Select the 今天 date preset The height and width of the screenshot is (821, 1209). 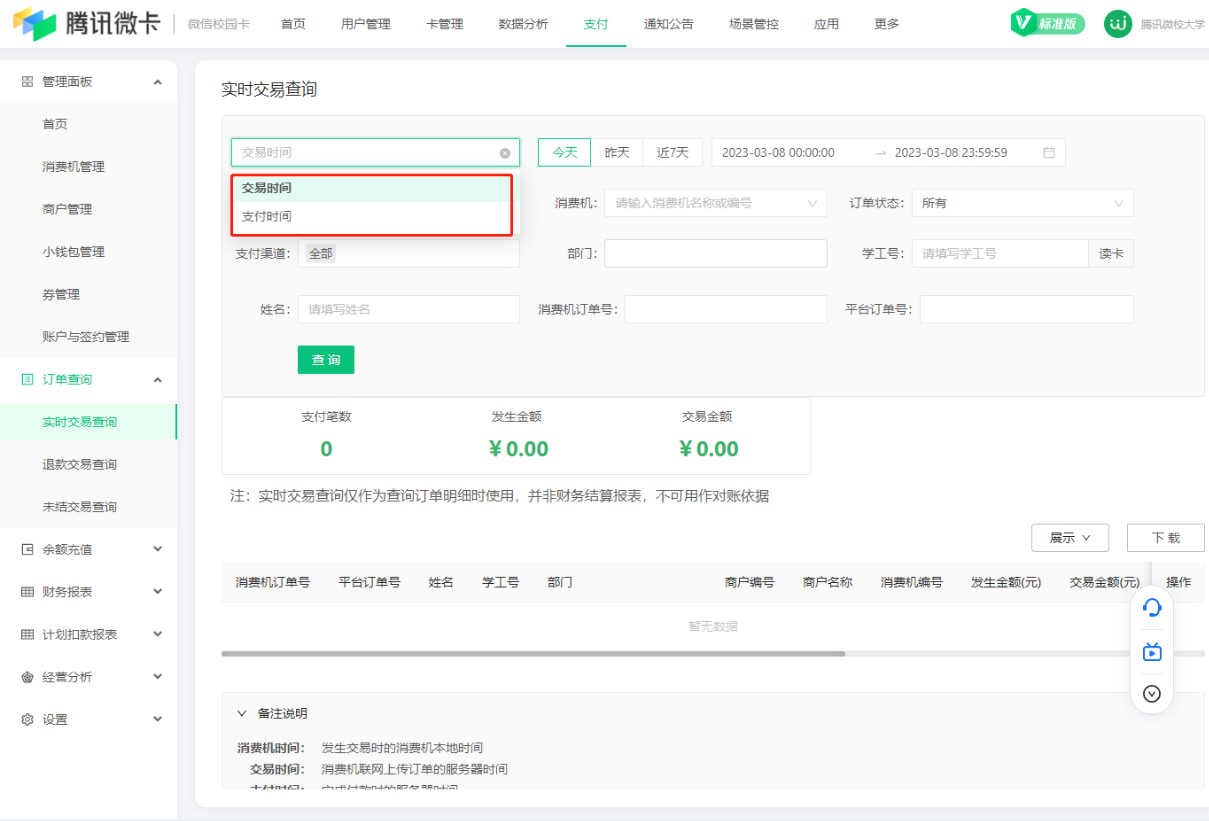(x=565, y=153)
